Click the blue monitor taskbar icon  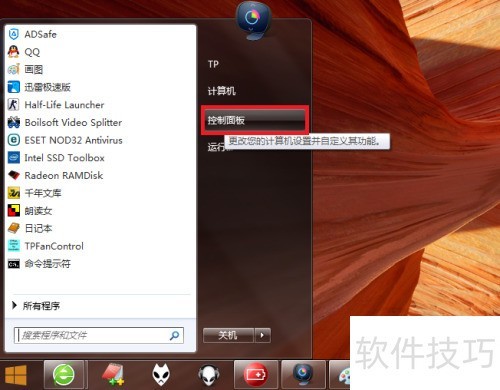[x=303, y=374]
